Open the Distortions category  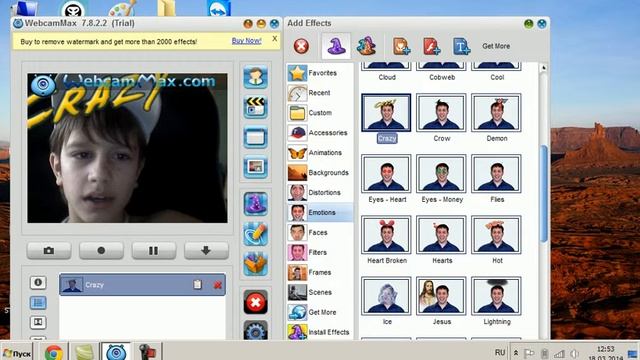click(320, 193)
